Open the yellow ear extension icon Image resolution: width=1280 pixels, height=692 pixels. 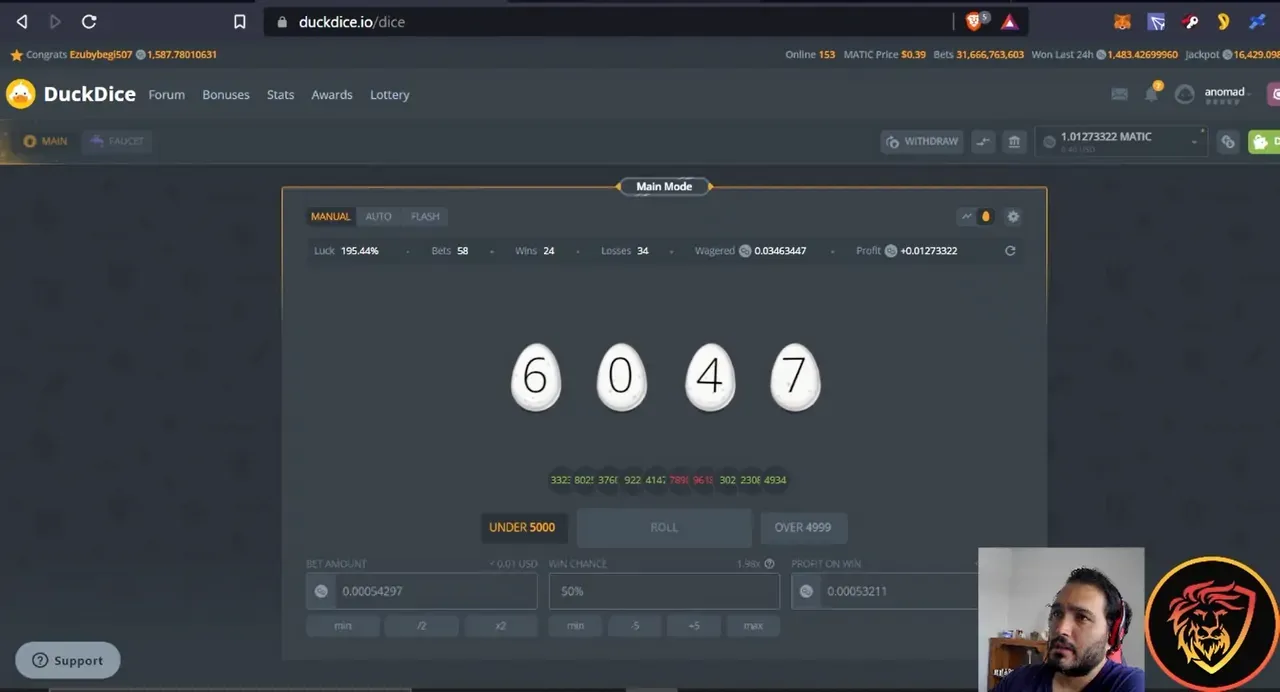[1222, 21]
